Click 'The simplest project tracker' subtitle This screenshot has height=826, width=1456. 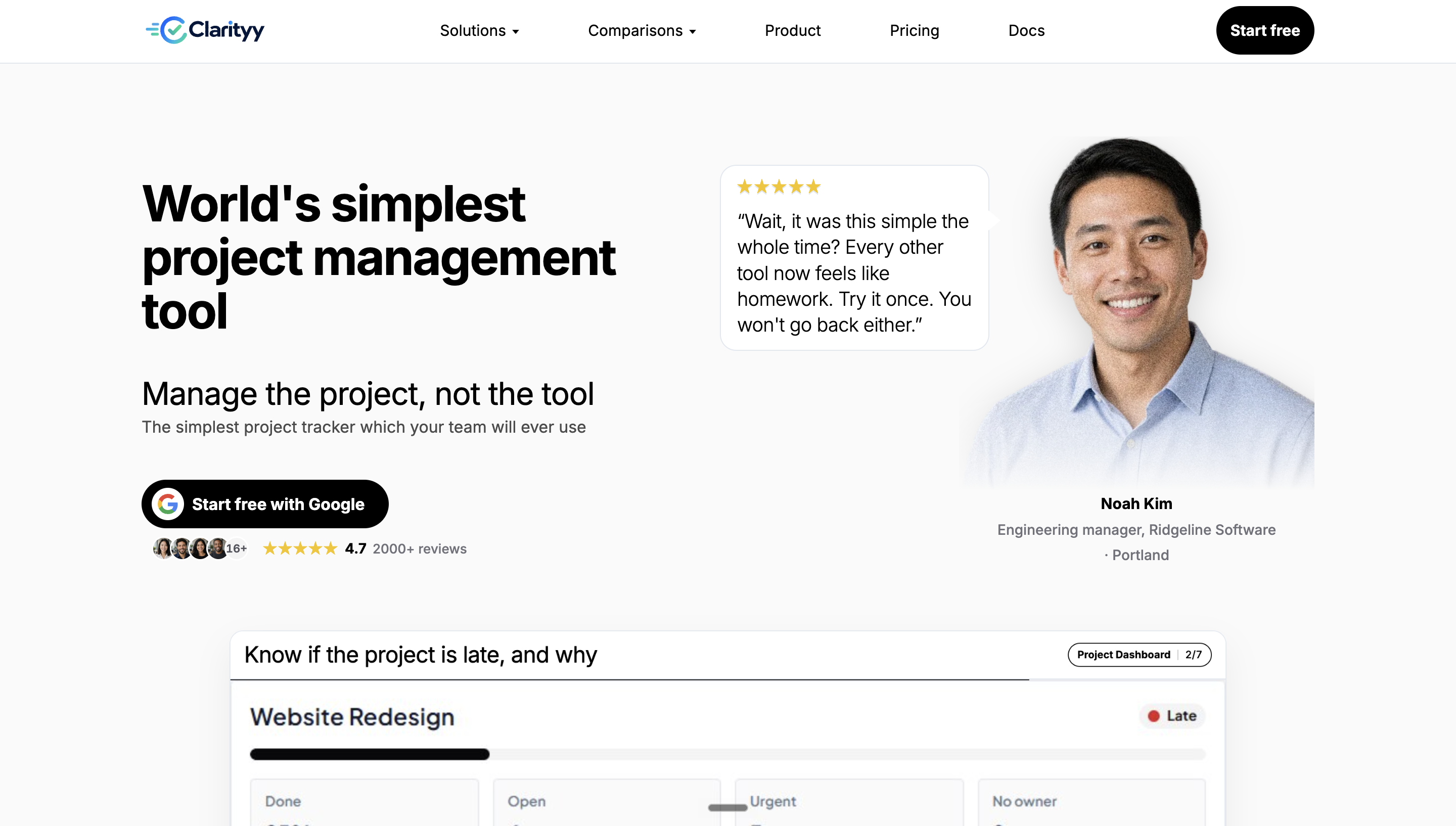363,427
